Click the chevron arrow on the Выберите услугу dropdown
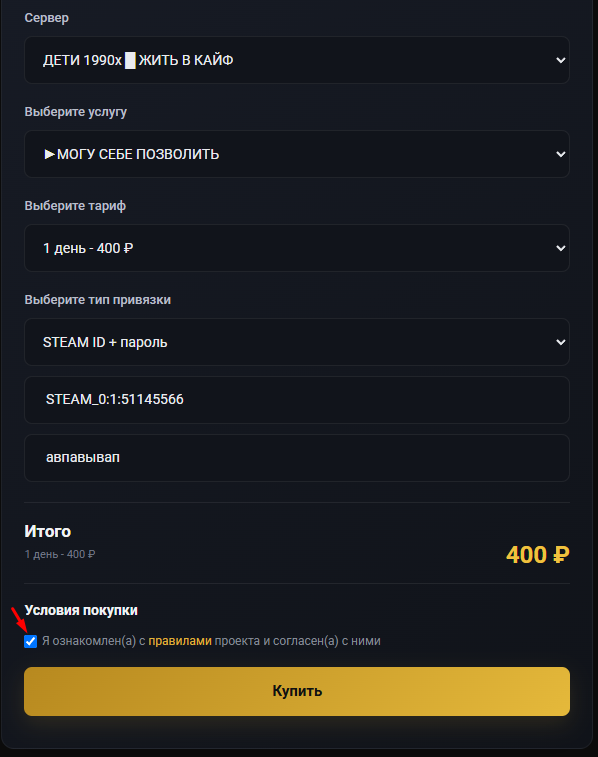The width and height of the screenshot is (598, 757). pos(560,154)
